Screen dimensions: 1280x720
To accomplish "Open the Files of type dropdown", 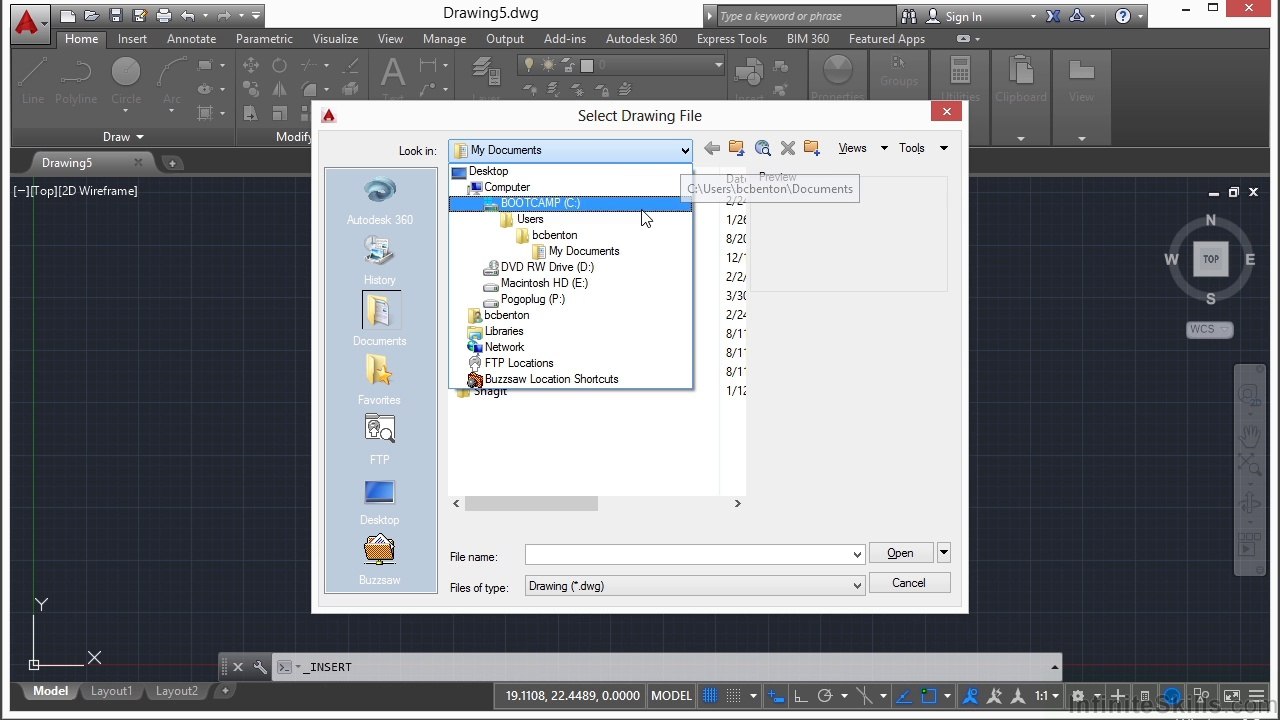I will 857,586.
